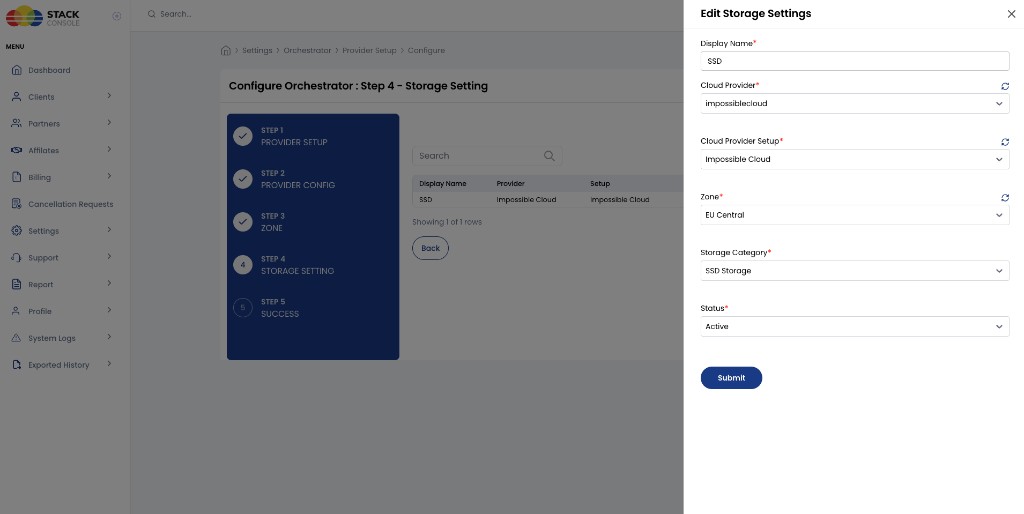The width and height of the screenshot is (1024, 514).
Task: Open the Zone dropdown showing EU Central
Action: coord(855,215)
